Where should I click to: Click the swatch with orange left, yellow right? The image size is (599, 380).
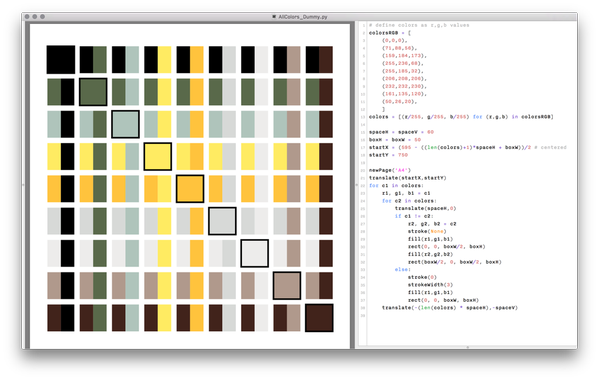158,189
